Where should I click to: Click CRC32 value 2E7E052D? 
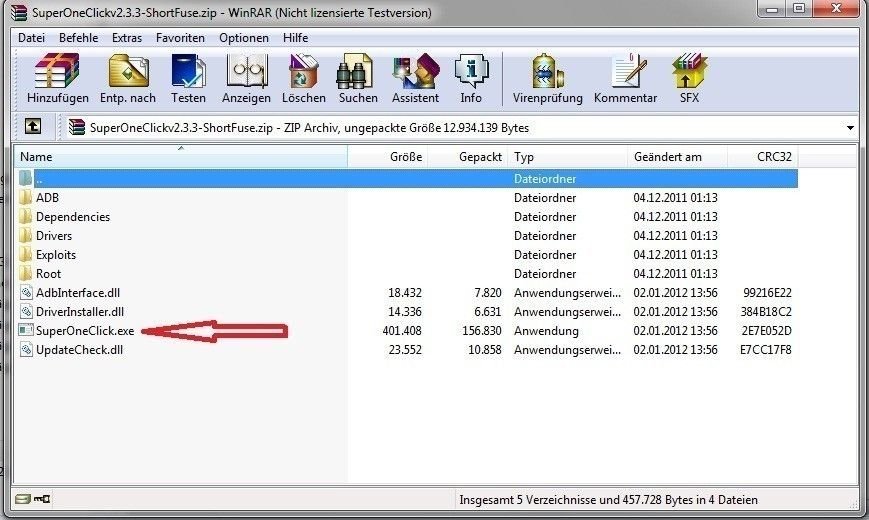(765, 331)
